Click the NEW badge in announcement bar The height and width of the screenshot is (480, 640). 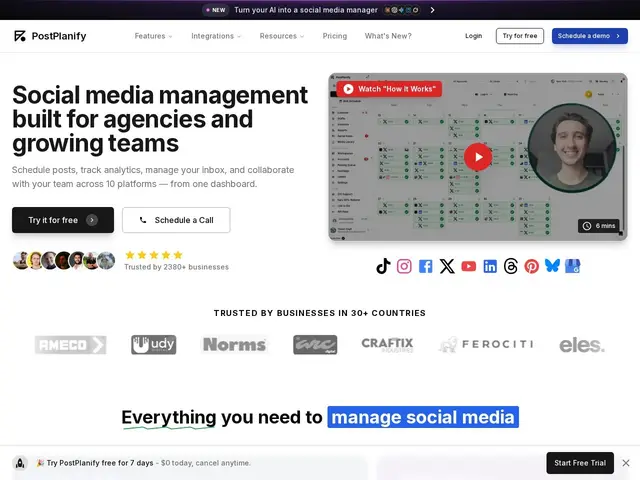coord(216,10)
